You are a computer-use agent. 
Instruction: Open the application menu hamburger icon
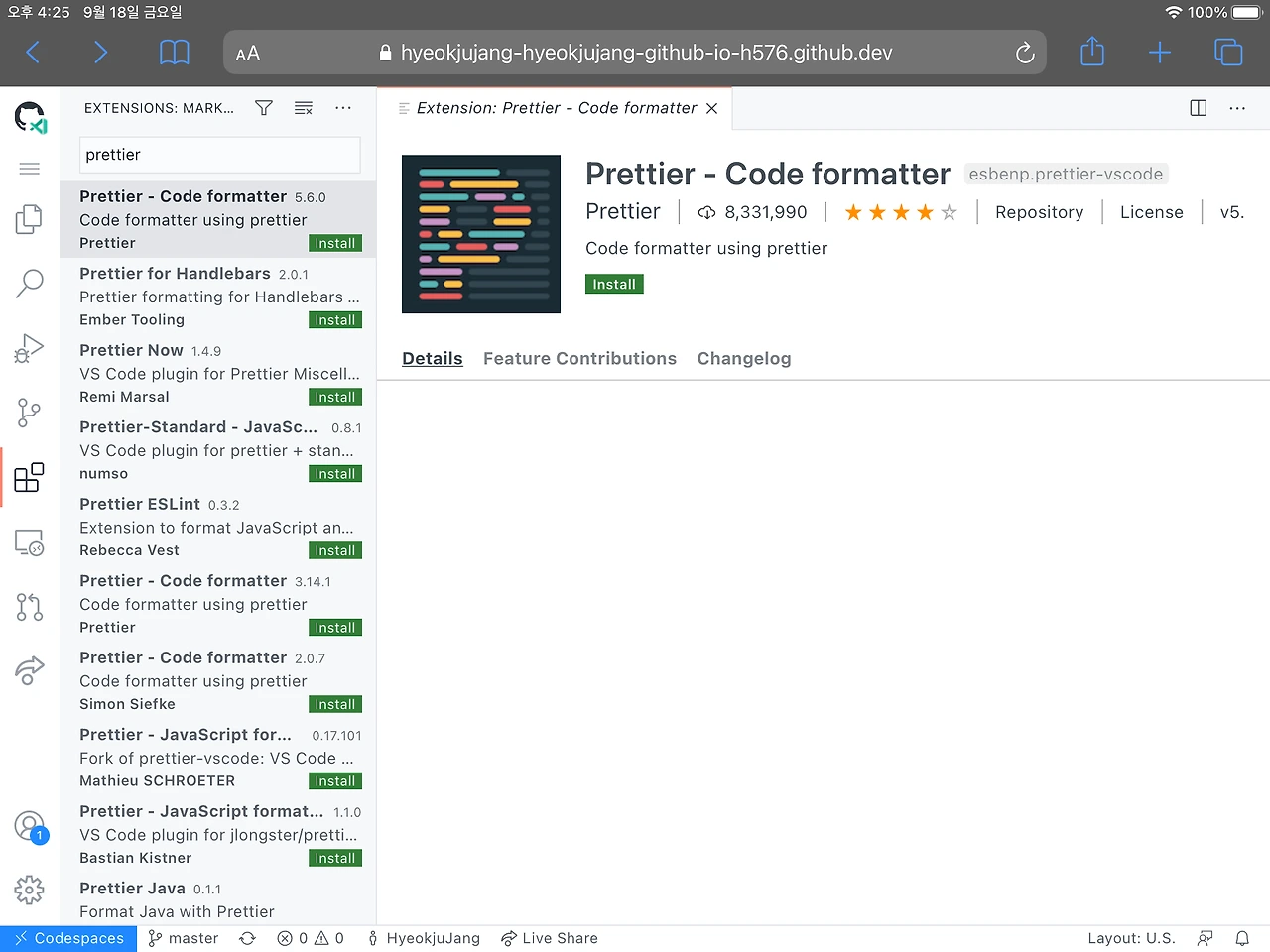pos(30,169)
